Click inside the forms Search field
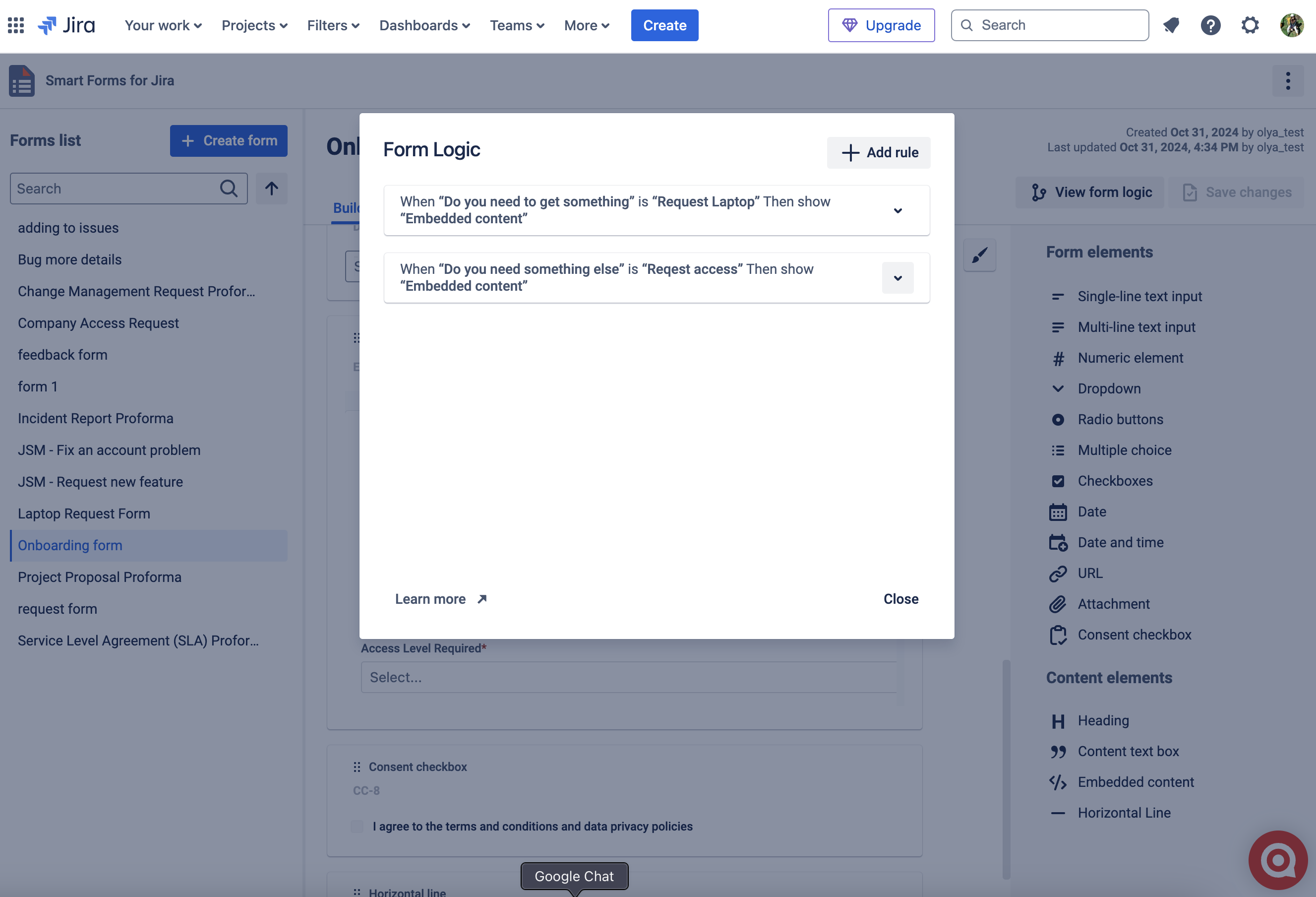The image size is (1316, 897). point(113,188)
